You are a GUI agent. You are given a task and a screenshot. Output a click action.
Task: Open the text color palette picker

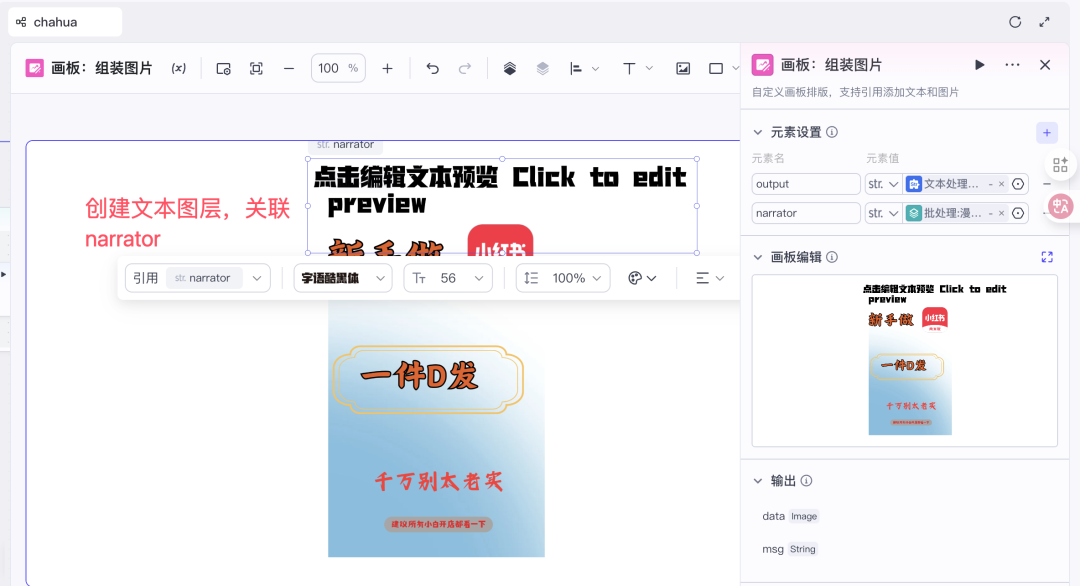[x=641, y=278]
